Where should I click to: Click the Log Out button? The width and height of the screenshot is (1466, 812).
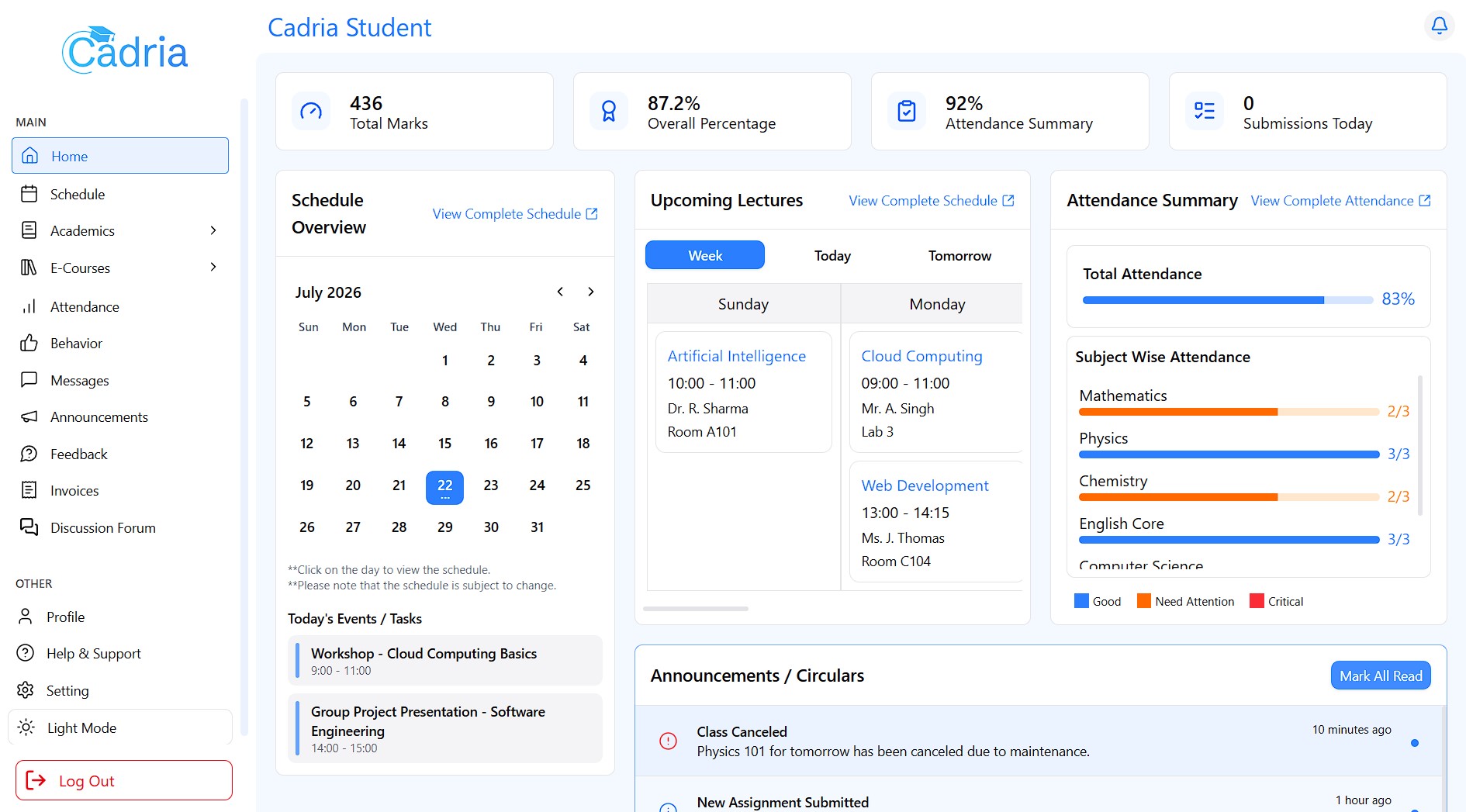point(124,780)
